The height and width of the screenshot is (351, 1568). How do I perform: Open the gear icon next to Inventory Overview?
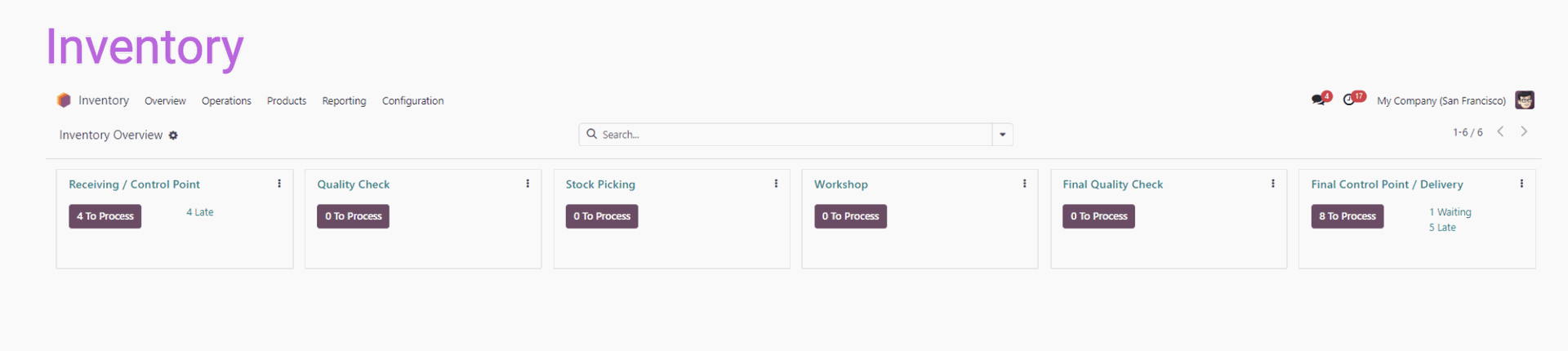[x=173, y=136]
